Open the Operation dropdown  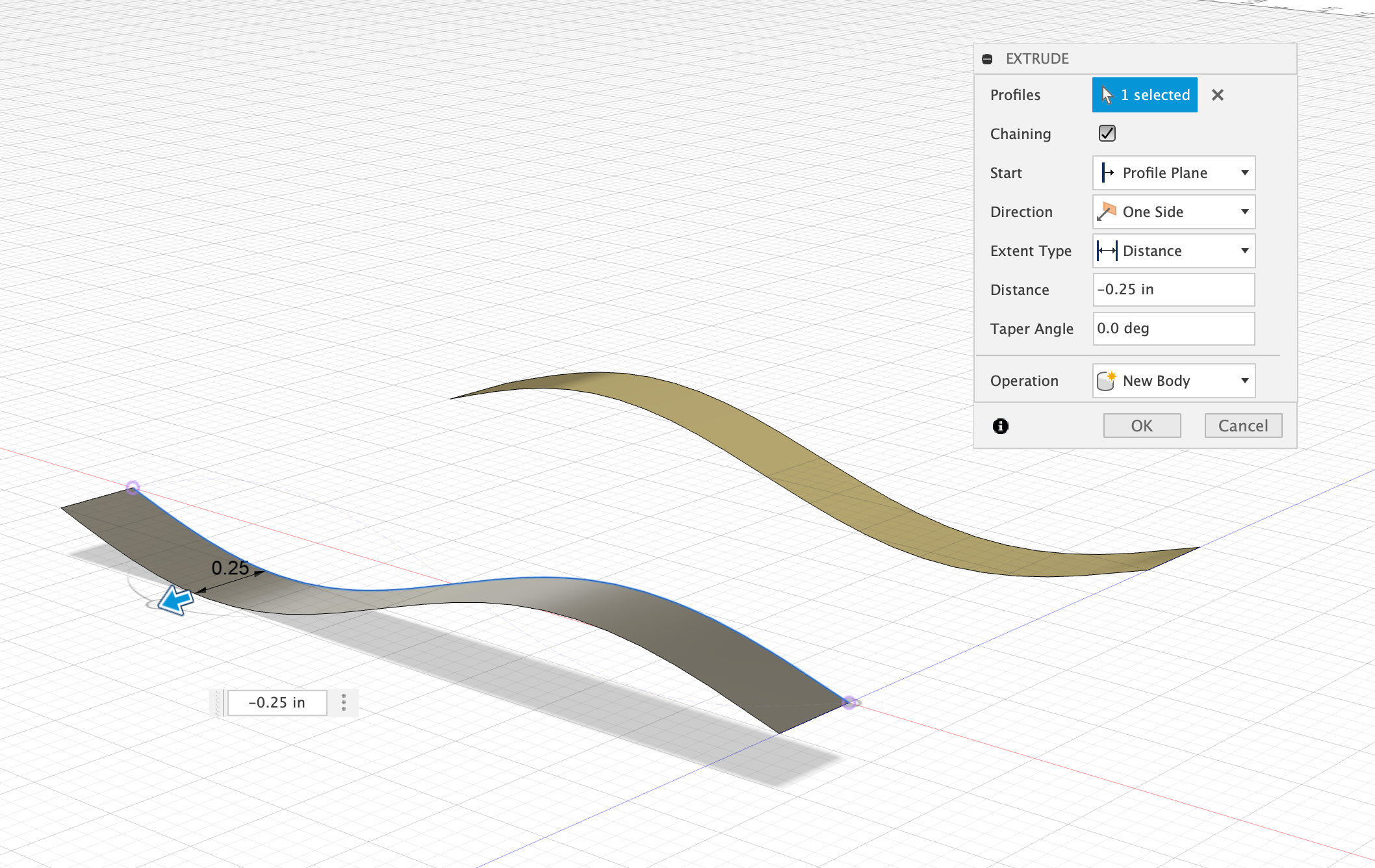tap(1244, 381)
